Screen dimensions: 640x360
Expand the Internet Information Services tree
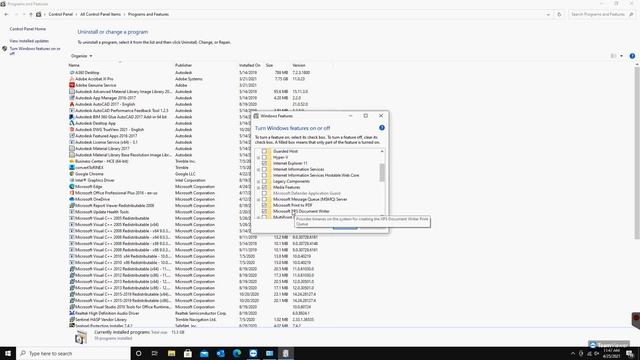258,169
